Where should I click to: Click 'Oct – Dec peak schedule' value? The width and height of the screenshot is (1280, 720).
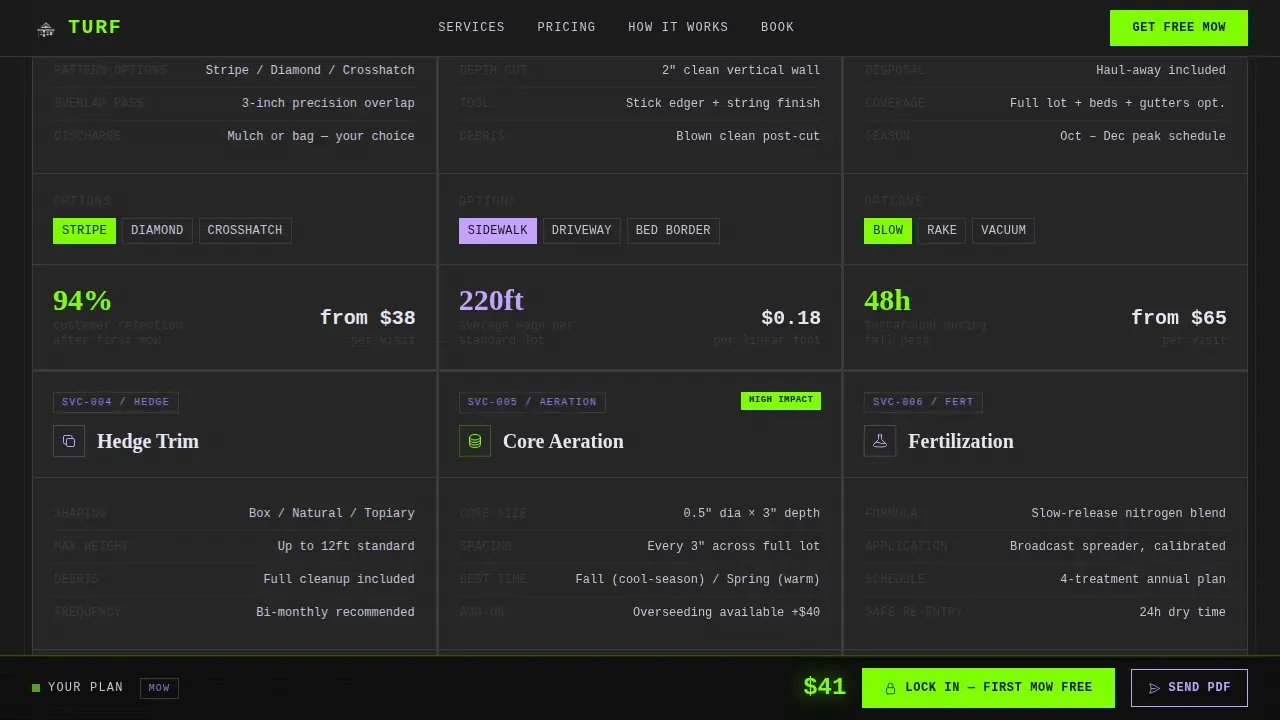(x=1143, y=136)
